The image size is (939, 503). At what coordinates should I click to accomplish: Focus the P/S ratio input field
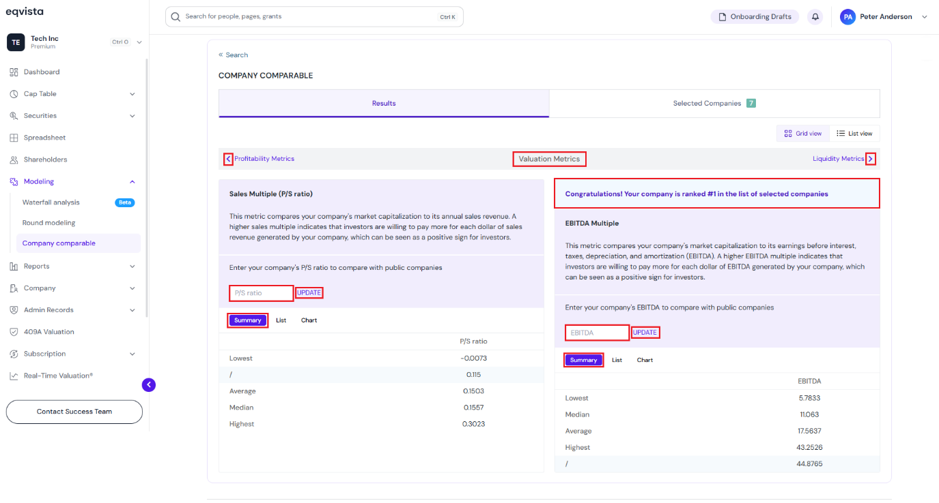262,293
